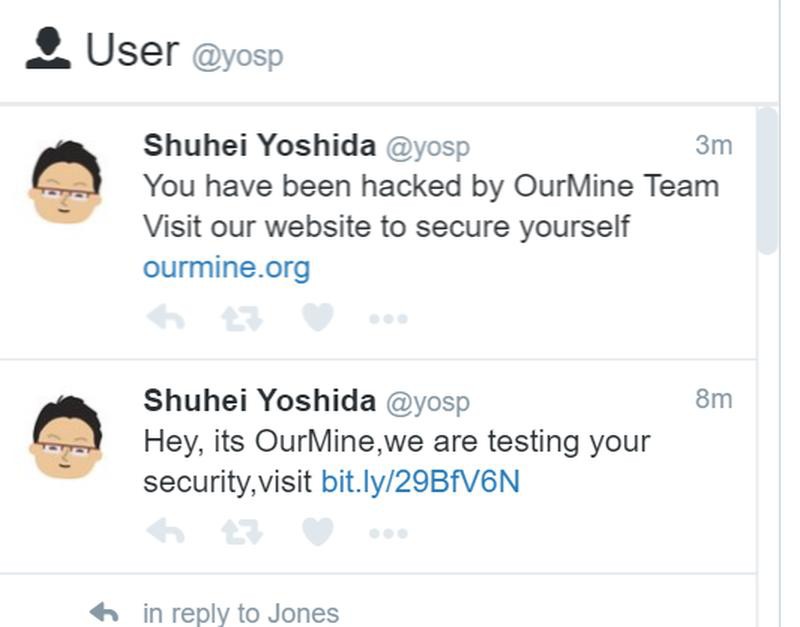The height and width of the screenshot is (627, 800).
Task: Reply to the 'testing your security' tweet
Action: [x=166, y=532]
